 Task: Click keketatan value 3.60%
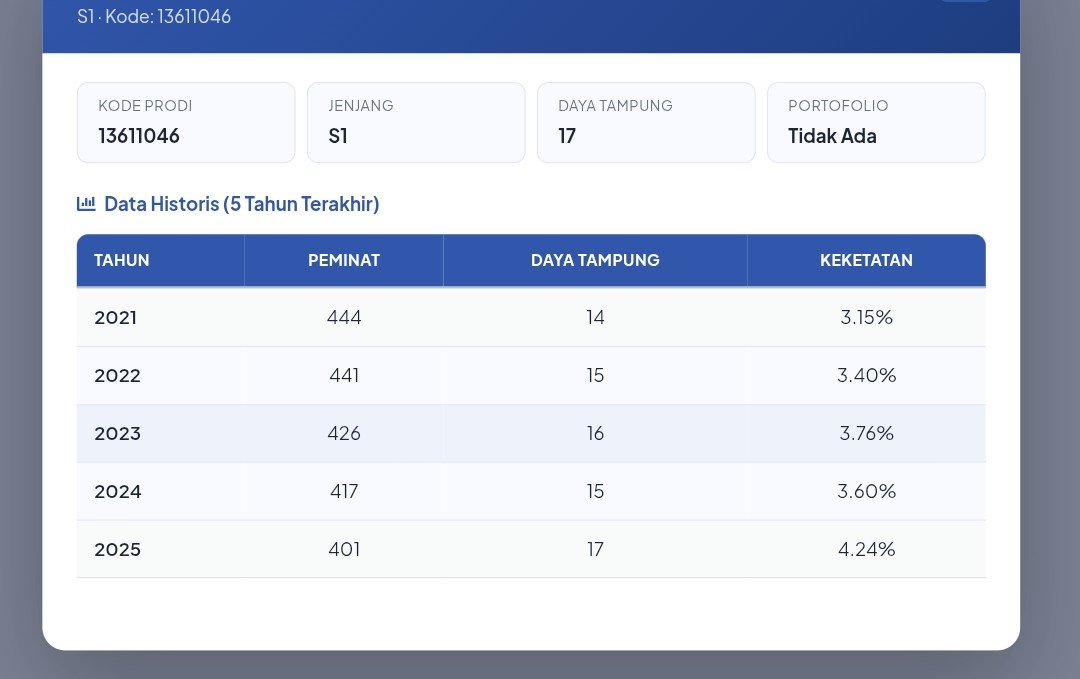(x=866, y=492)
